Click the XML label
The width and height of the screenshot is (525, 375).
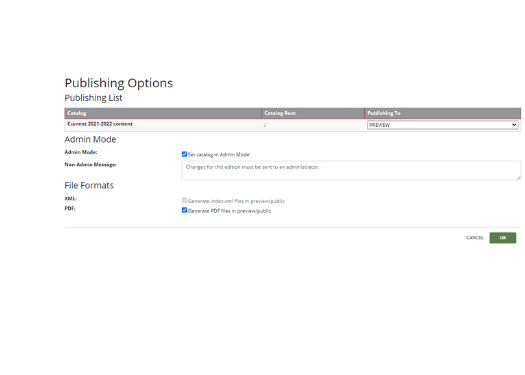click(71, 199)
